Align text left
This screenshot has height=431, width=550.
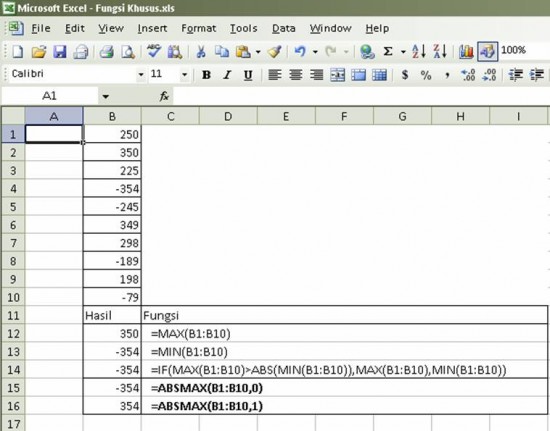pyautogui.click(x=274, y=75)
